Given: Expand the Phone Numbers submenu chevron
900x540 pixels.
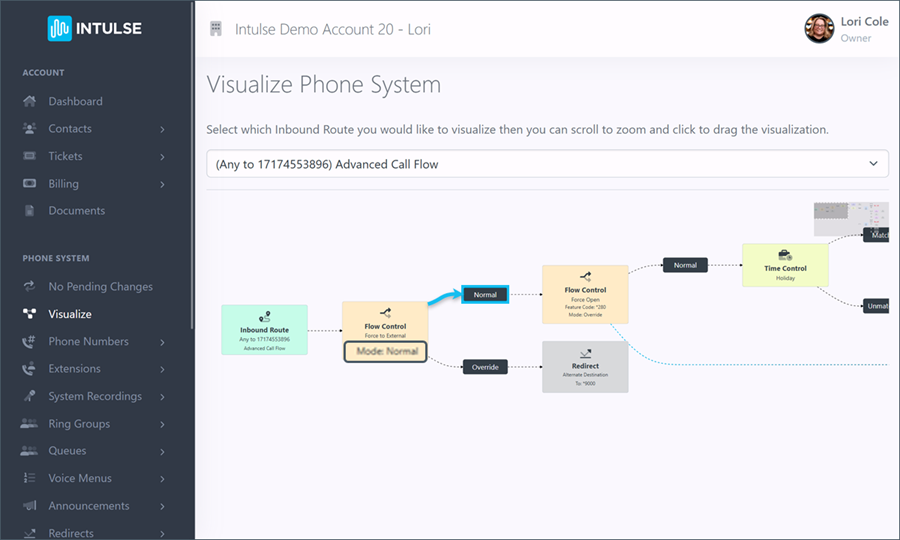Looking at the screenshot, I should tap(162, 342).
